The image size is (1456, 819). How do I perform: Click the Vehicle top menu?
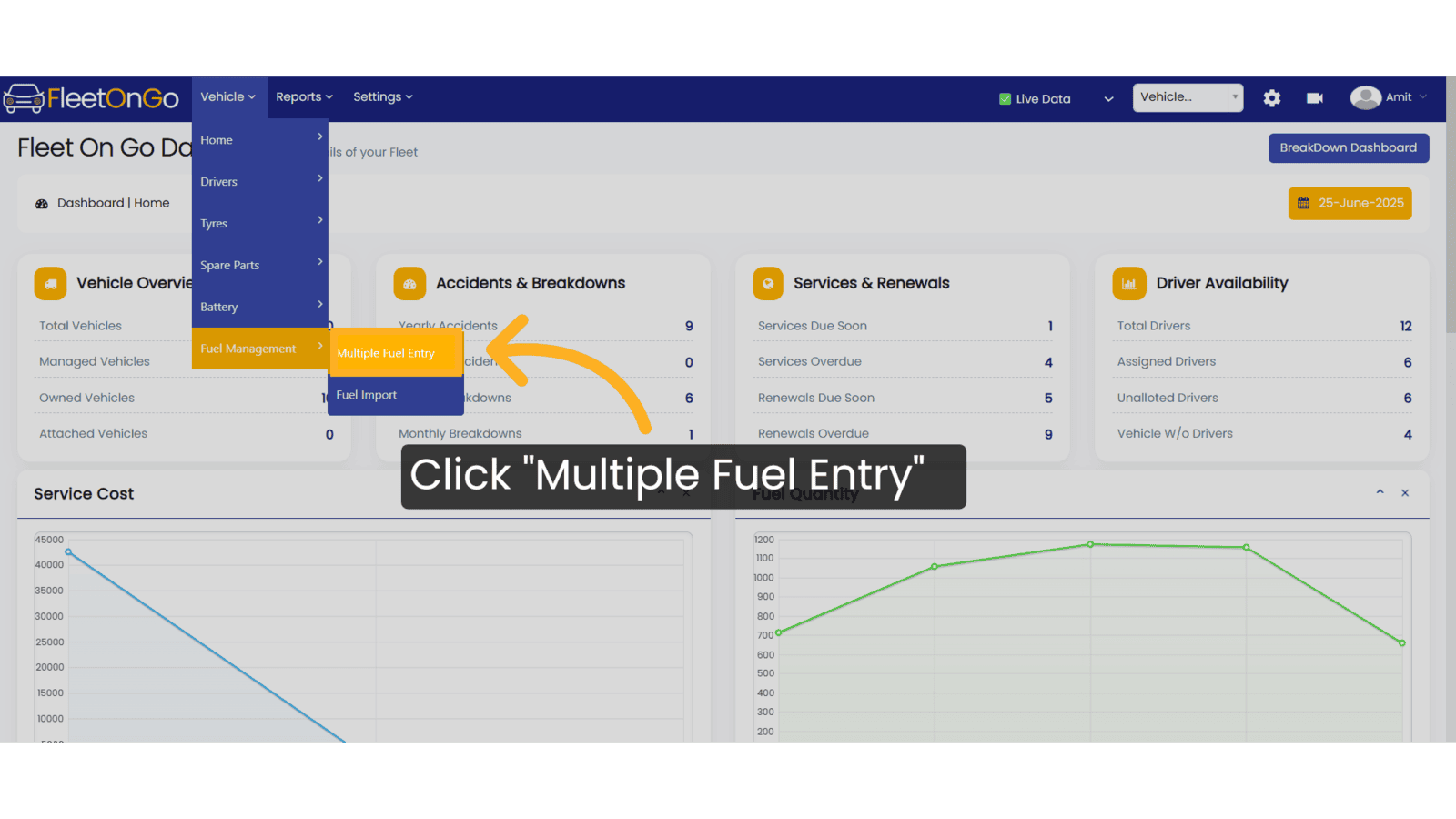pyautogui.click(x=228, y=97)
